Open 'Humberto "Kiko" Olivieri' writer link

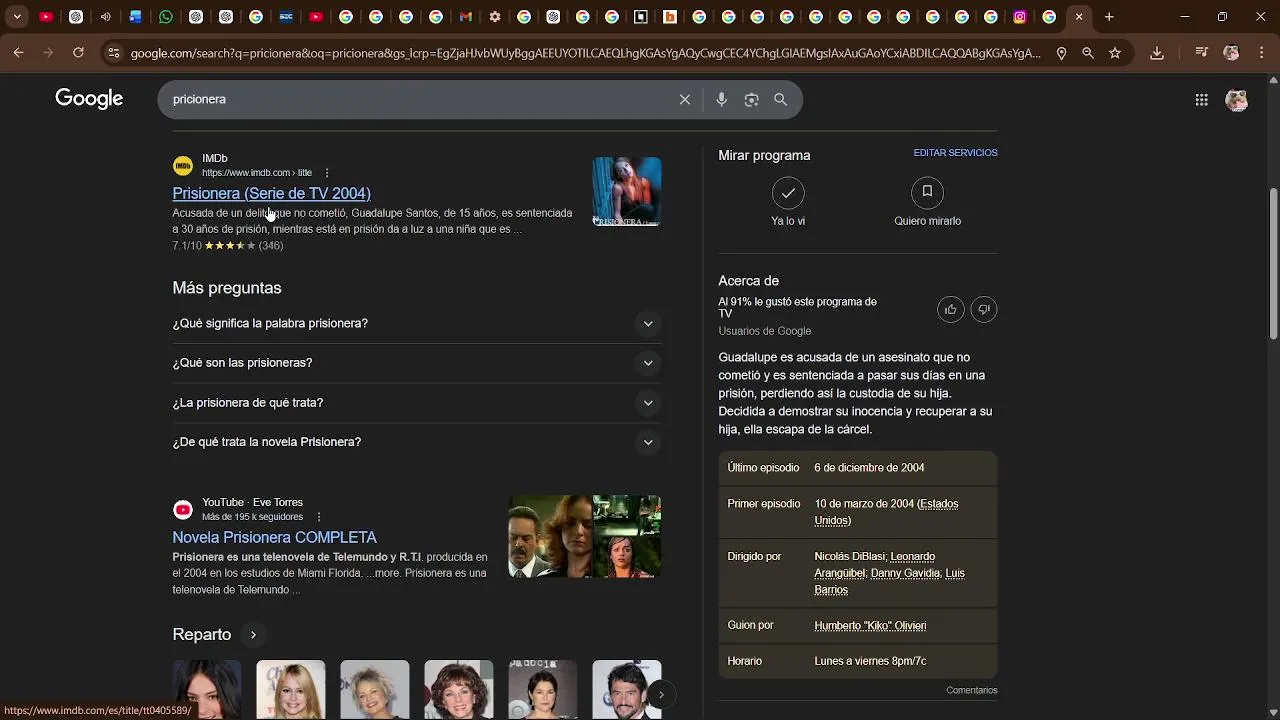tap(870, 626)
